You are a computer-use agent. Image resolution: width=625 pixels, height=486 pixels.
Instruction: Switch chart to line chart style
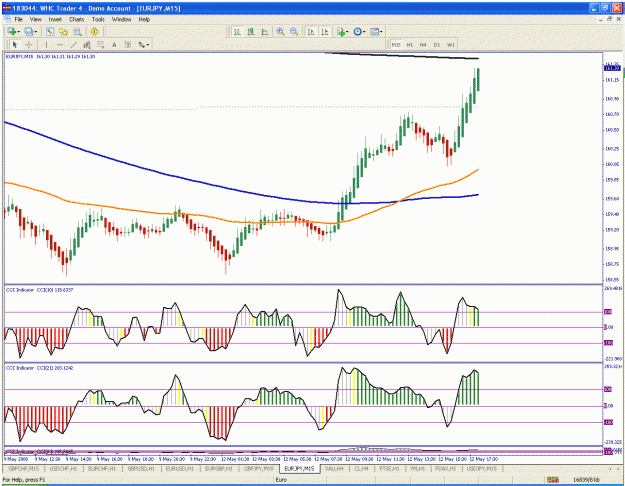(x=264, y=31)
